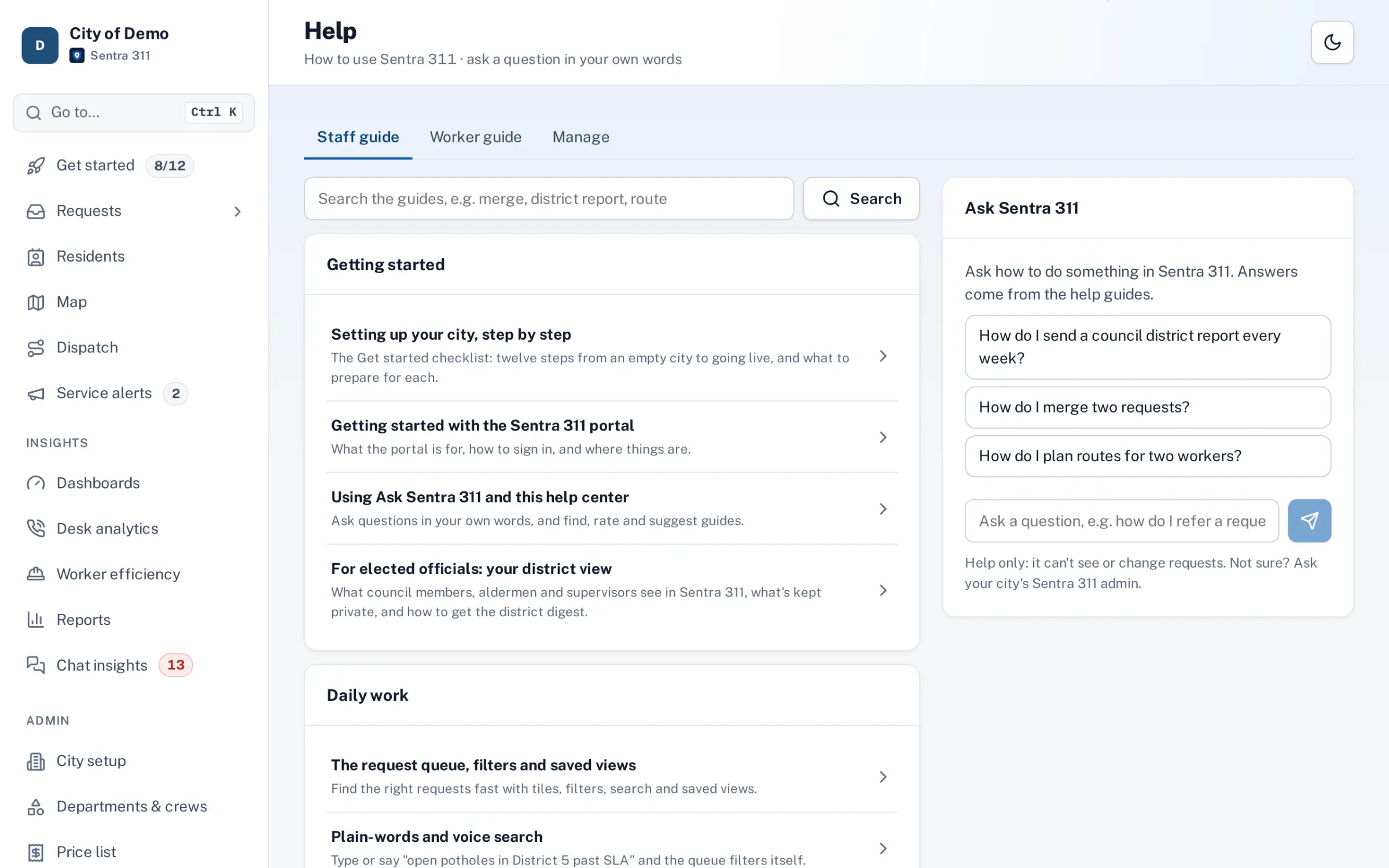Click the Service alerts megaphone icon
Image resolution: width=1389 pixels, height=868 pixels.
coord(36,393)
